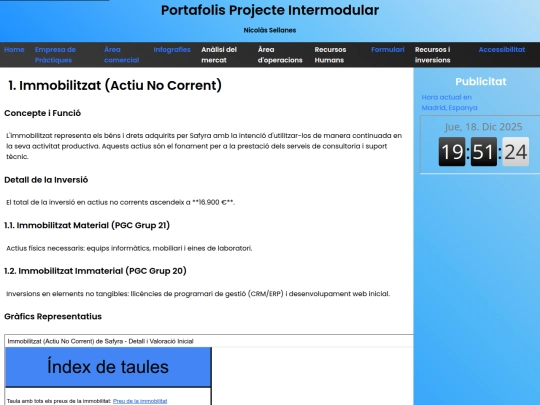
Task: Open Àrea comercial section
Action: (121, 55)
